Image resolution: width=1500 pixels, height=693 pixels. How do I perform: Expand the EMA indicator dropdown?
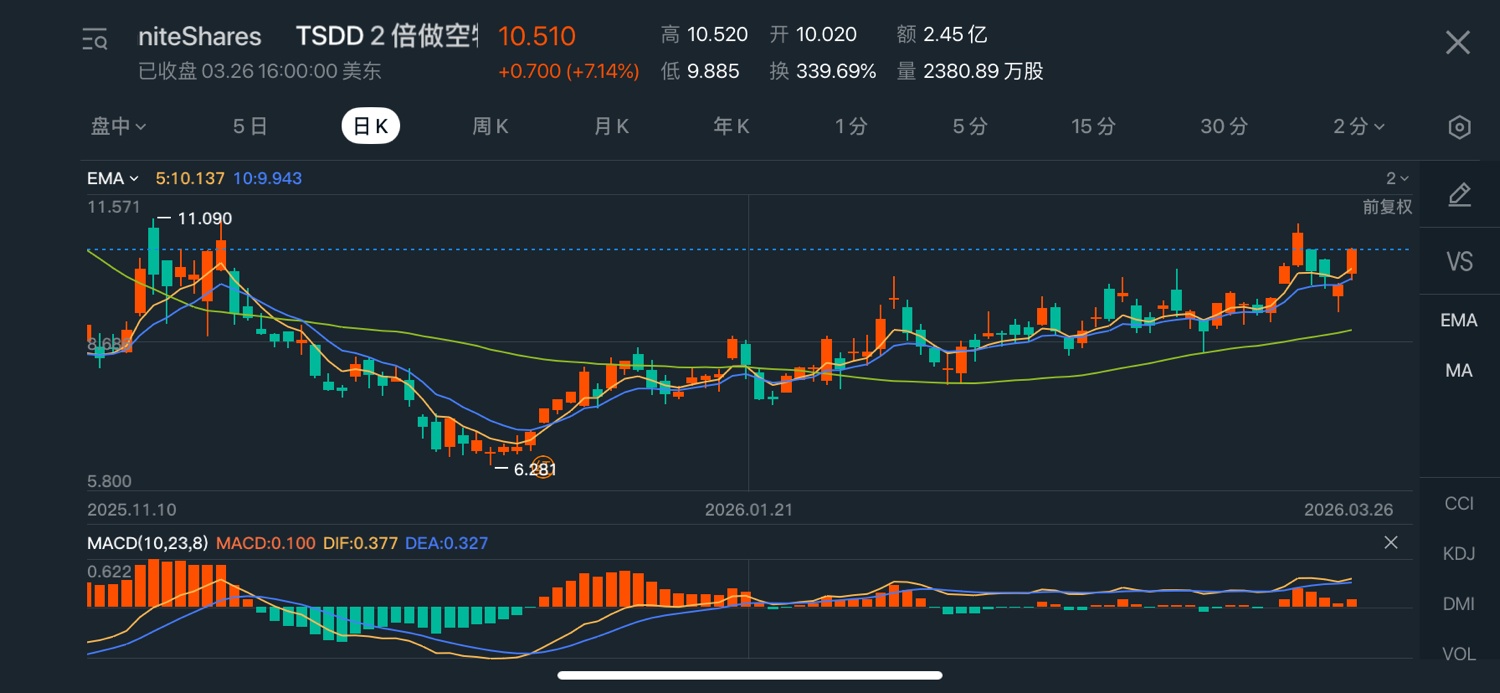coord(112,179)
